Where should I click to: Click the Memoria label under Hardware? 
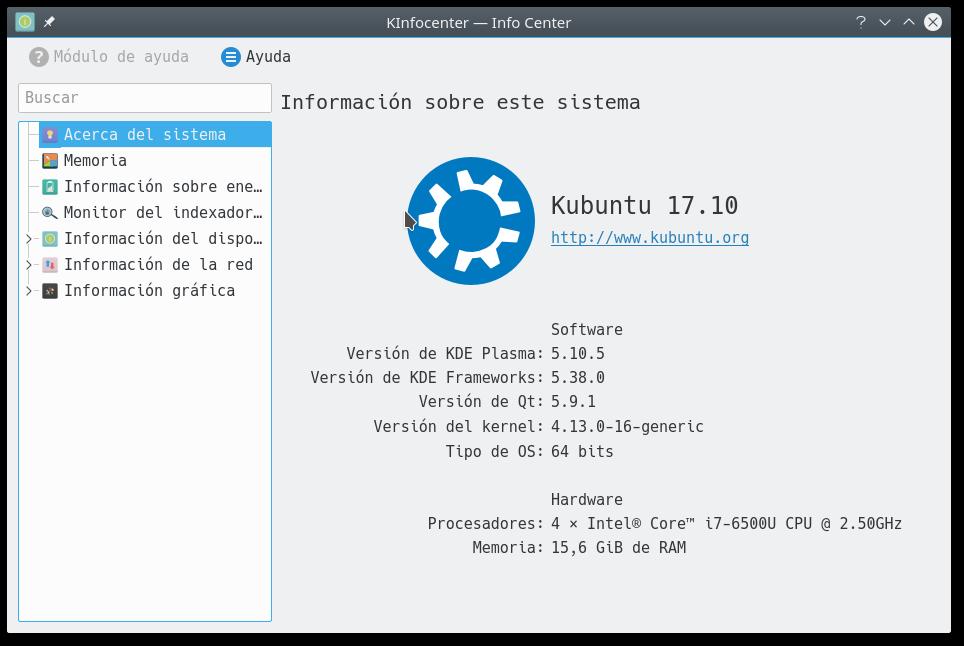point(508,548)
